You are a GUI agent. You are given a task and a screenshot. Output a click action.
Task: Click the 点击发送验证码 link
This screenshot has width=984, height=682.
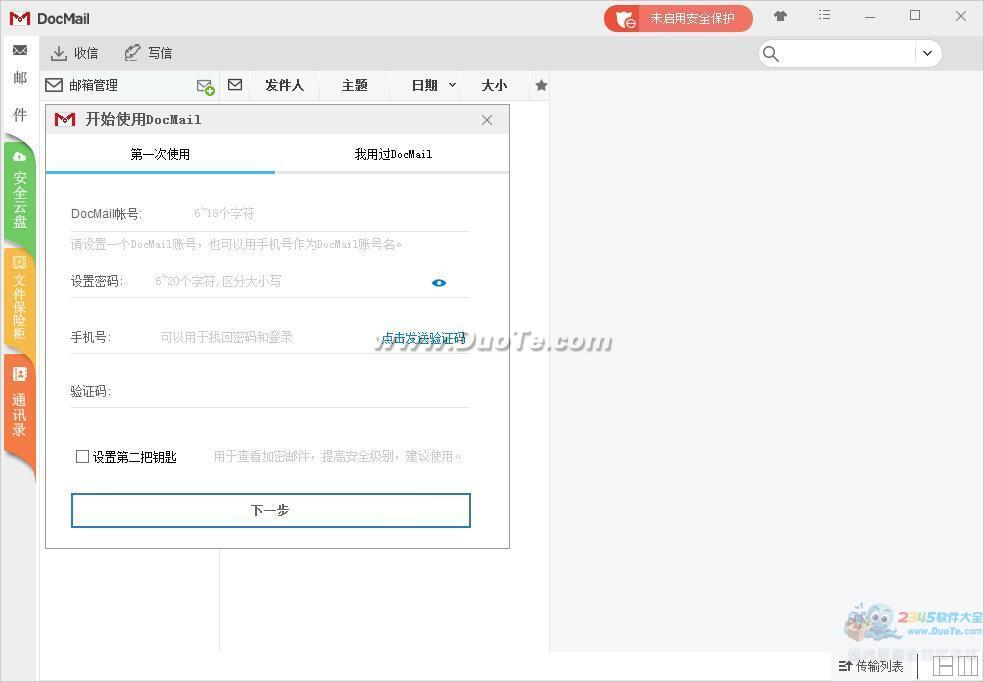[423, 338]
